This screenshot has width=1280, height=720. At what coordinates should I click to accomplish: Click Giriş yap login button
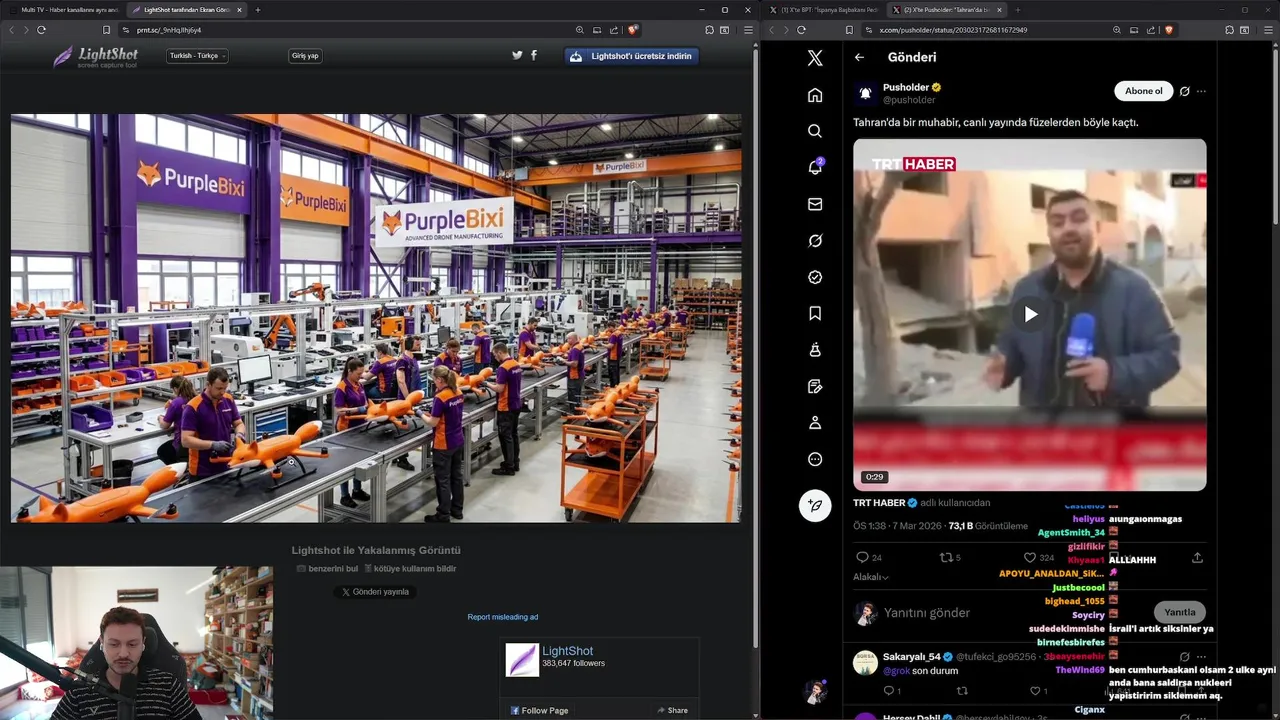[x=305, y=56]
